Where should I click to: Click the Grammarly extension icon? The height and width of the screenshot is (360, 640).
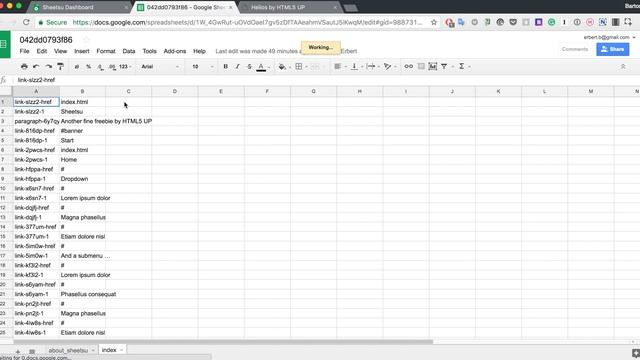(x=551, y=22)
